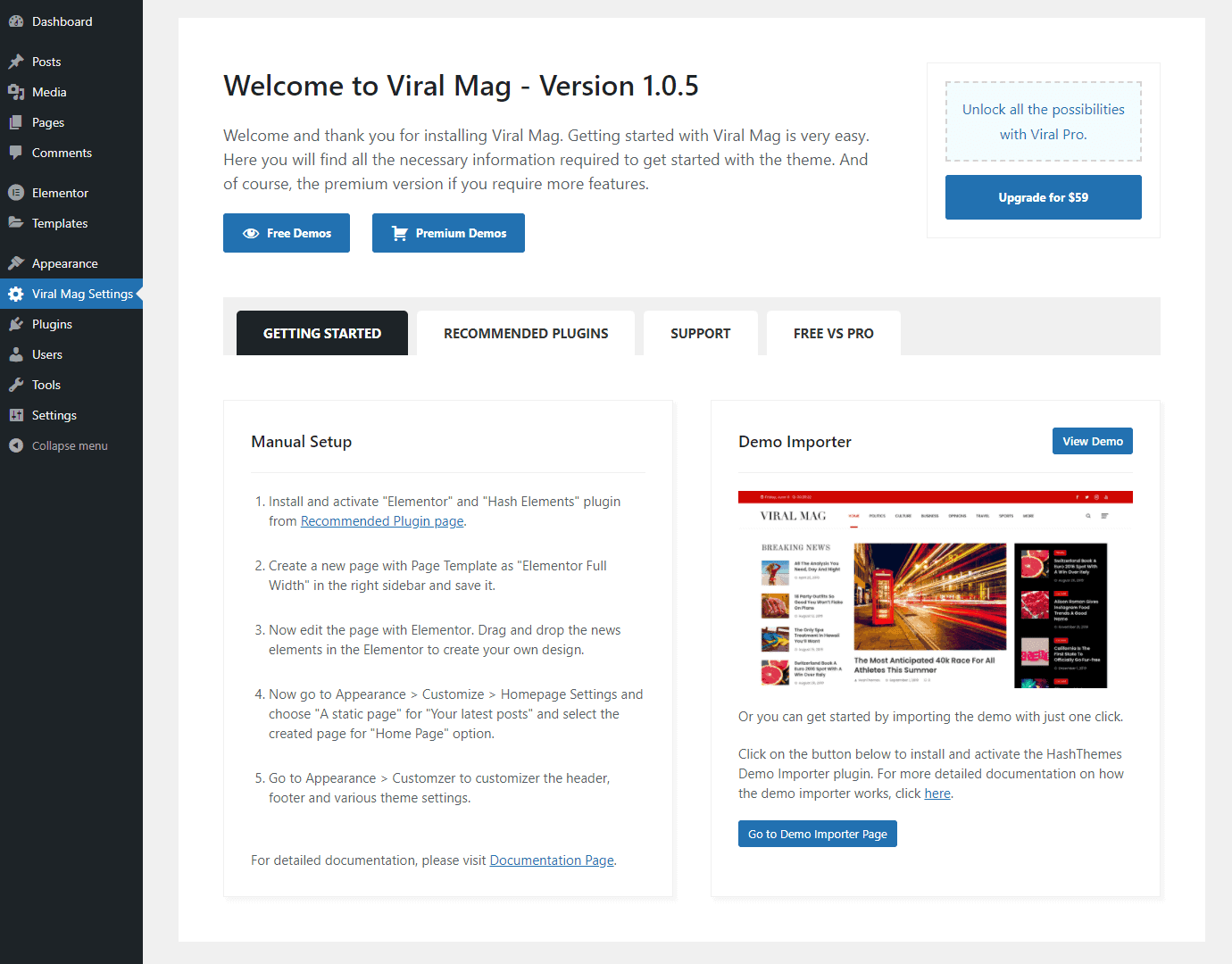This screenshot has height=964, width=1232.
Task: Click the View Demo button
Action: tap(1093, 441)
